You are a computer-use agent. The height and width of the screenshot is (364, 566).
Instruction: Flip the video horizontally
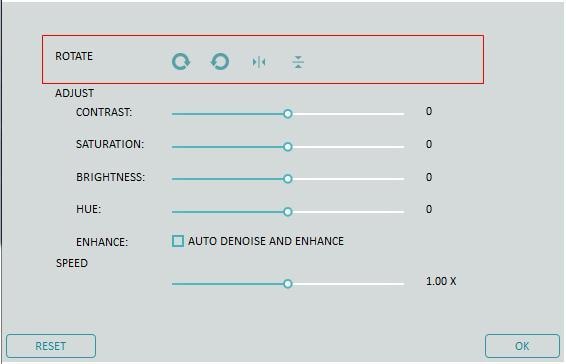259,62
